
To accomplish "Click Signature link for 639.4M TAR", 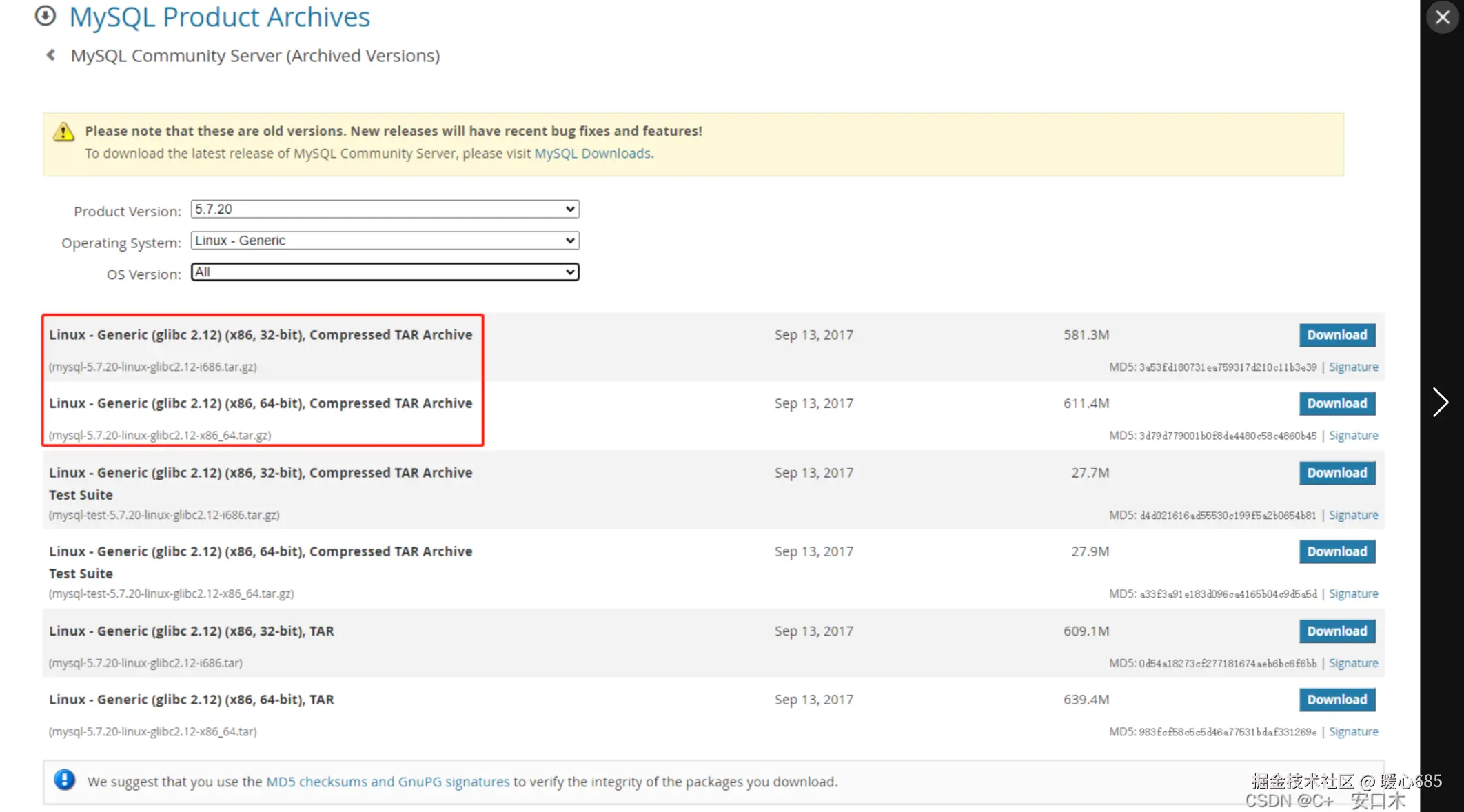I will (1353, 731).
